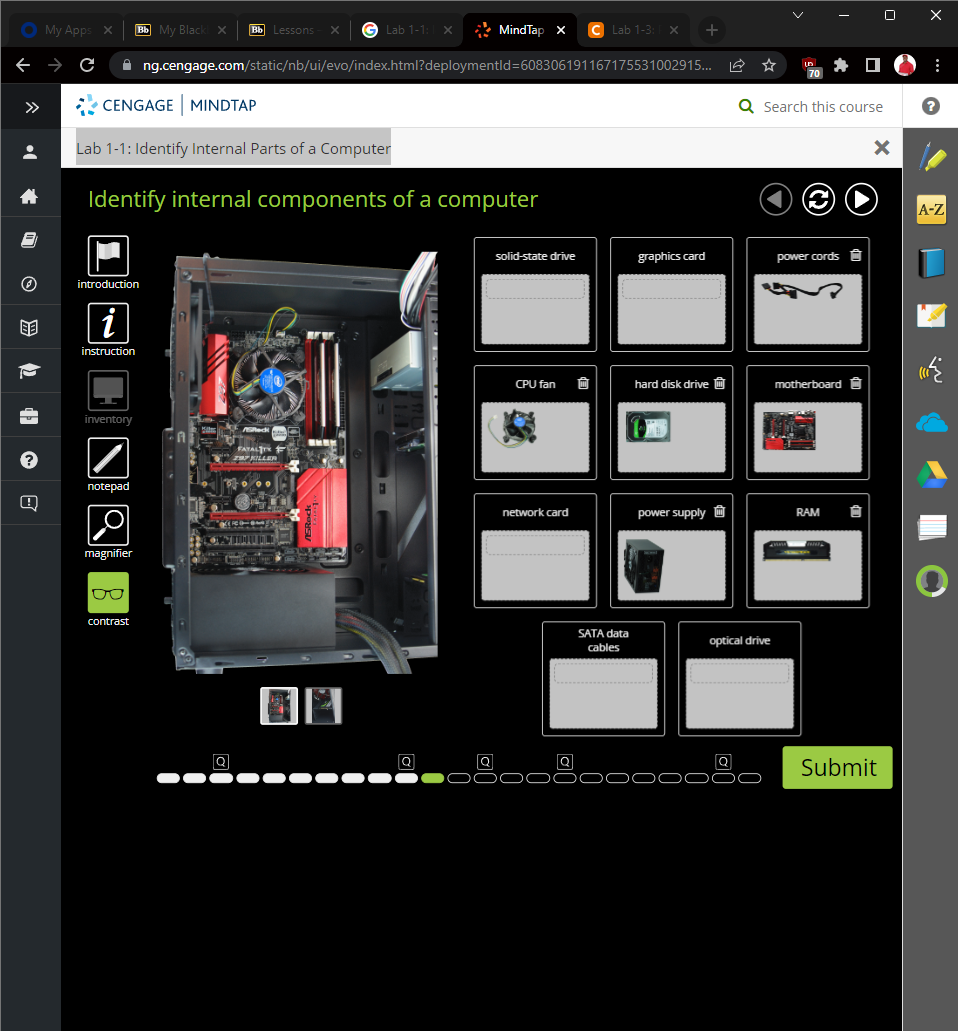View the instruction info icon
This screenshot has width=958, height=1031.
click(x=107, y=322)
